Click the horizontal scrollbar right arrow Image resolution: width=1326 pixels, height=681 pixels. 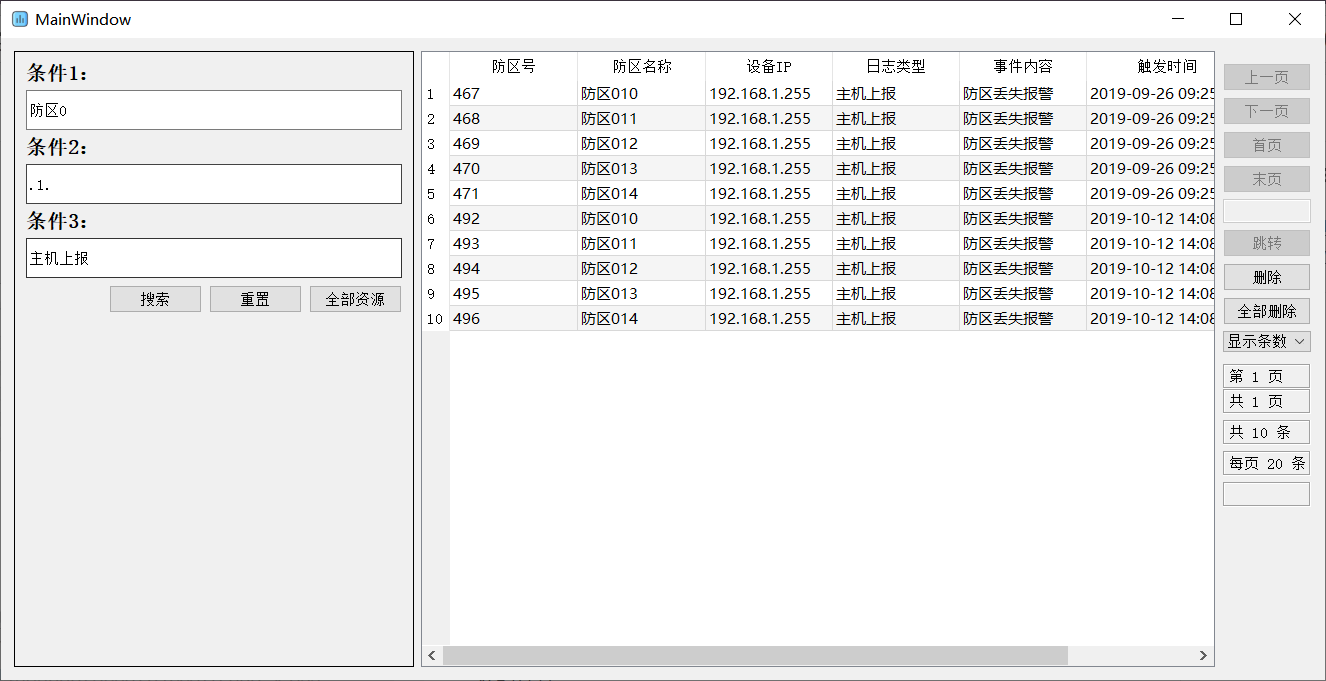1201,655
